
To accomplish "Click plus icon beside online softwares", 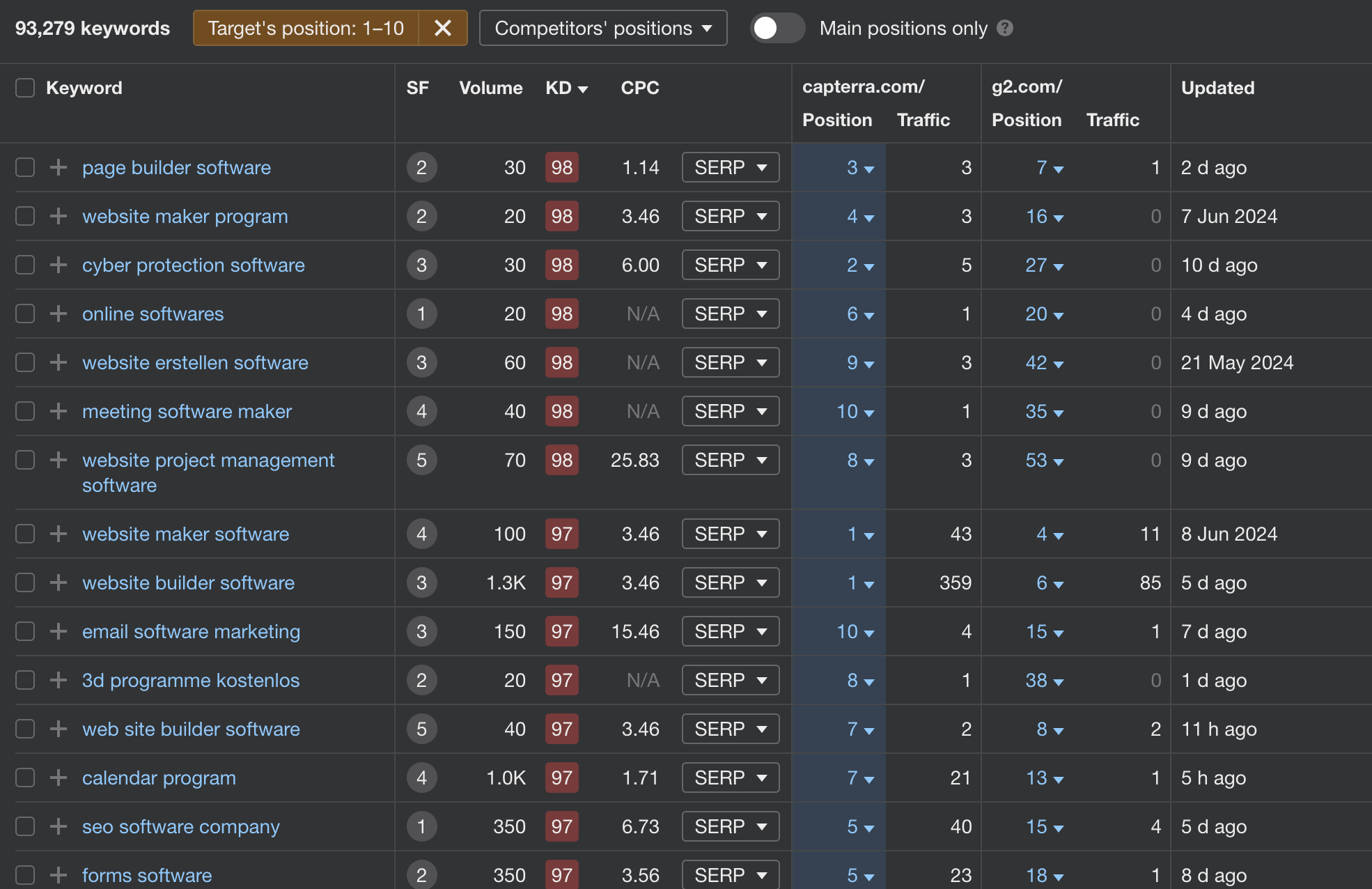I will pyautogui.click(x=59, y=314).
